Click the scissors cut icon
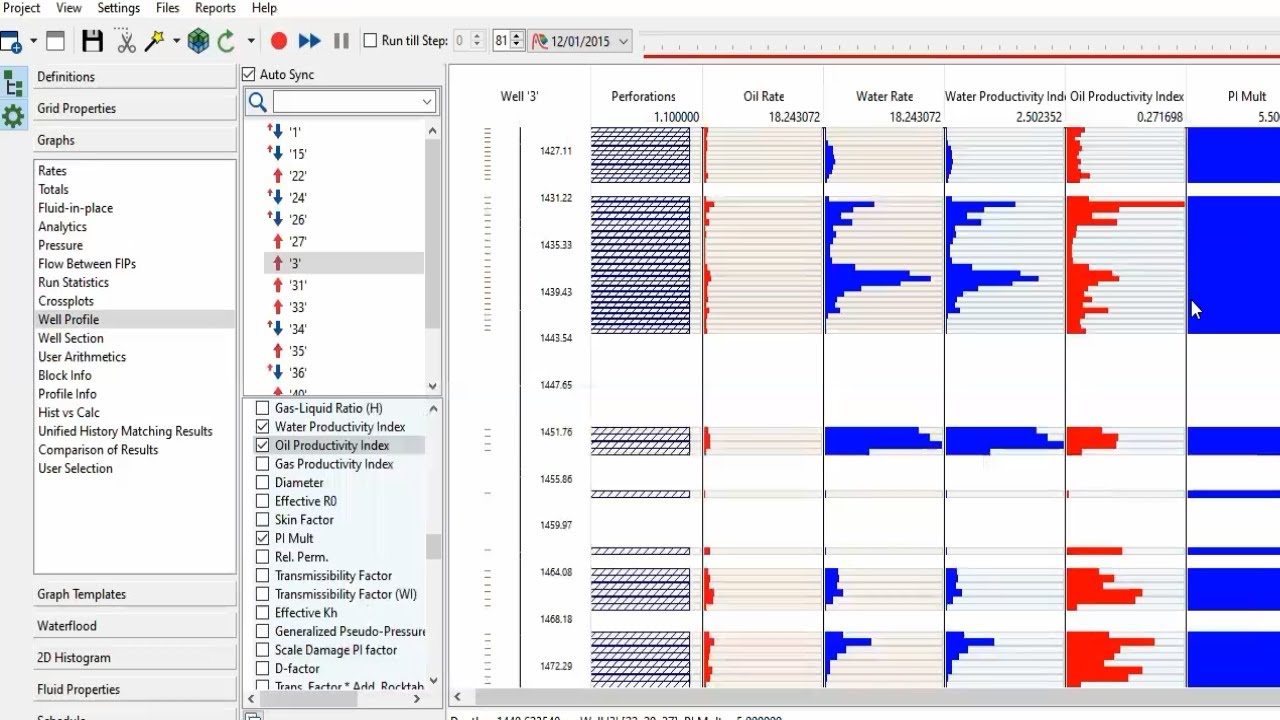The width and height of the screenshot is (1280, 720). pos(126,41)
